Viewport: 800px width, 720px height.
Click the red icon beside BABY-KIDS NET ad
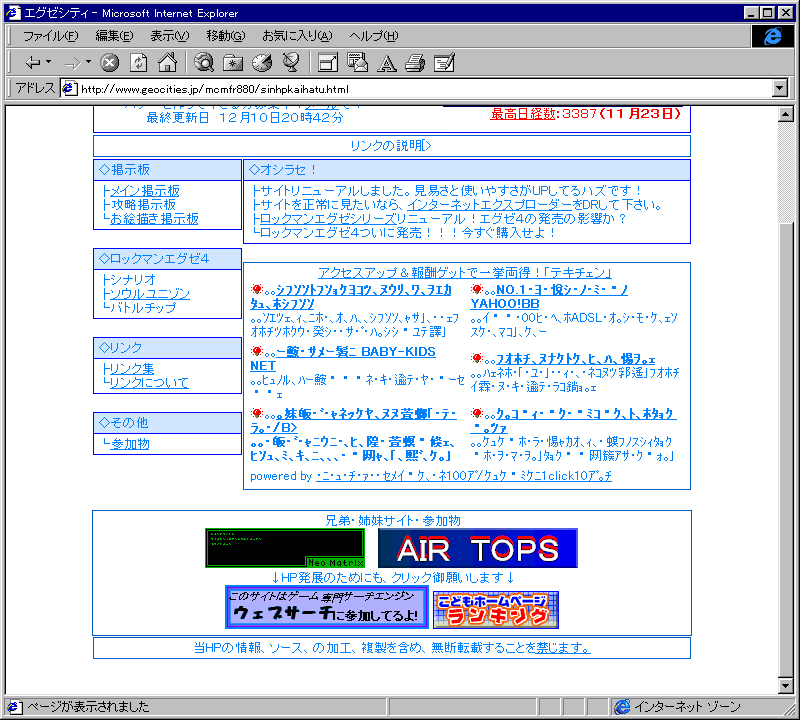257,351
